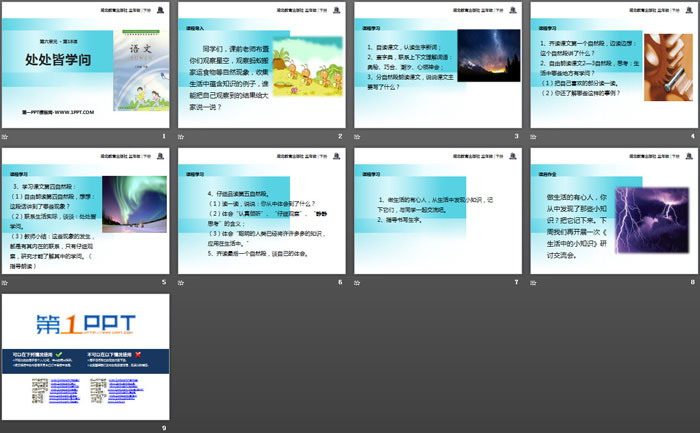The width and height of the screenshot is (700, 433).
Task: Click the animation star icon under slide 2
Action: [x=181, y=137]
